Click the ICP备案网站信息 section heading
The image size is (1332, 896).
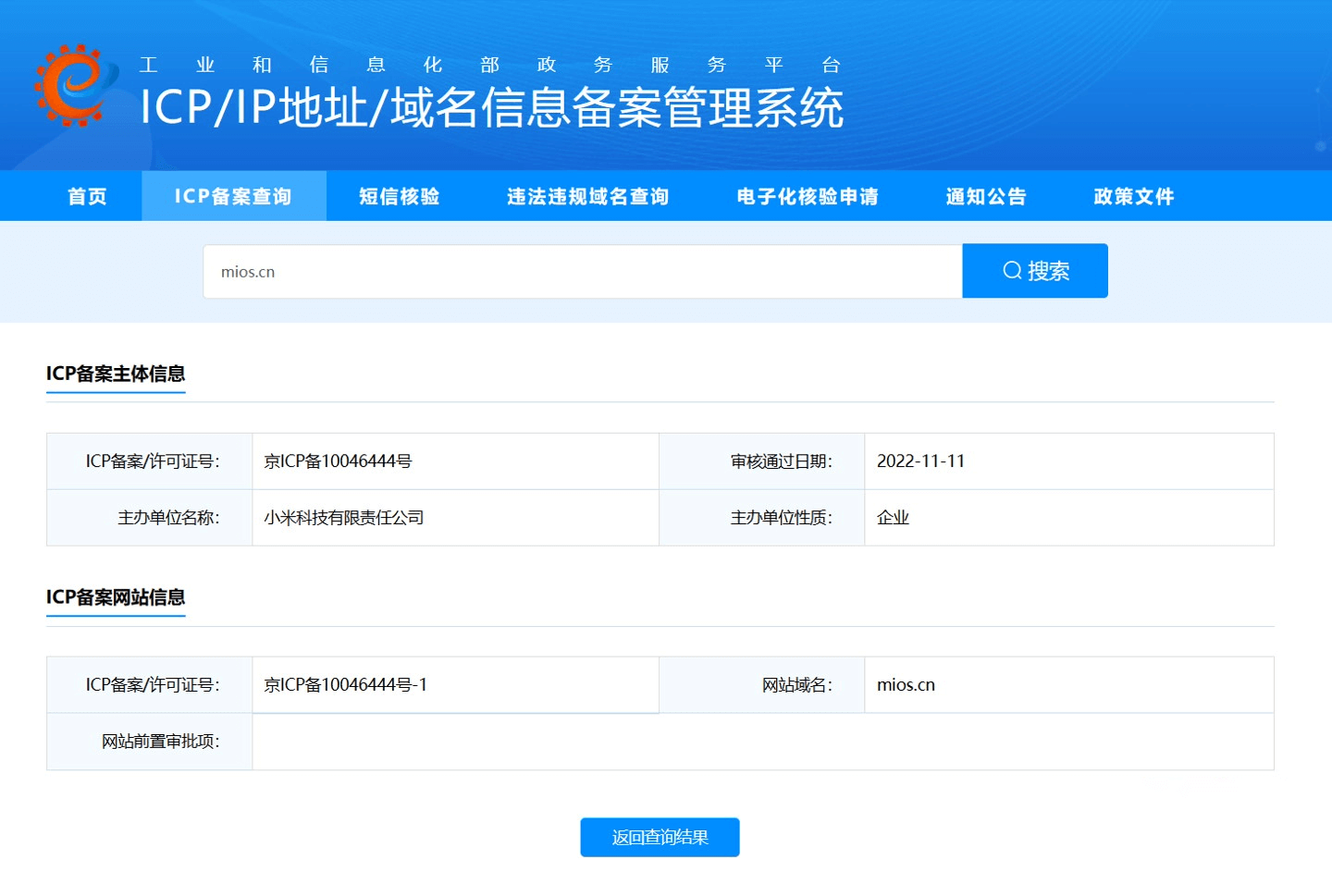click(116, 598)
